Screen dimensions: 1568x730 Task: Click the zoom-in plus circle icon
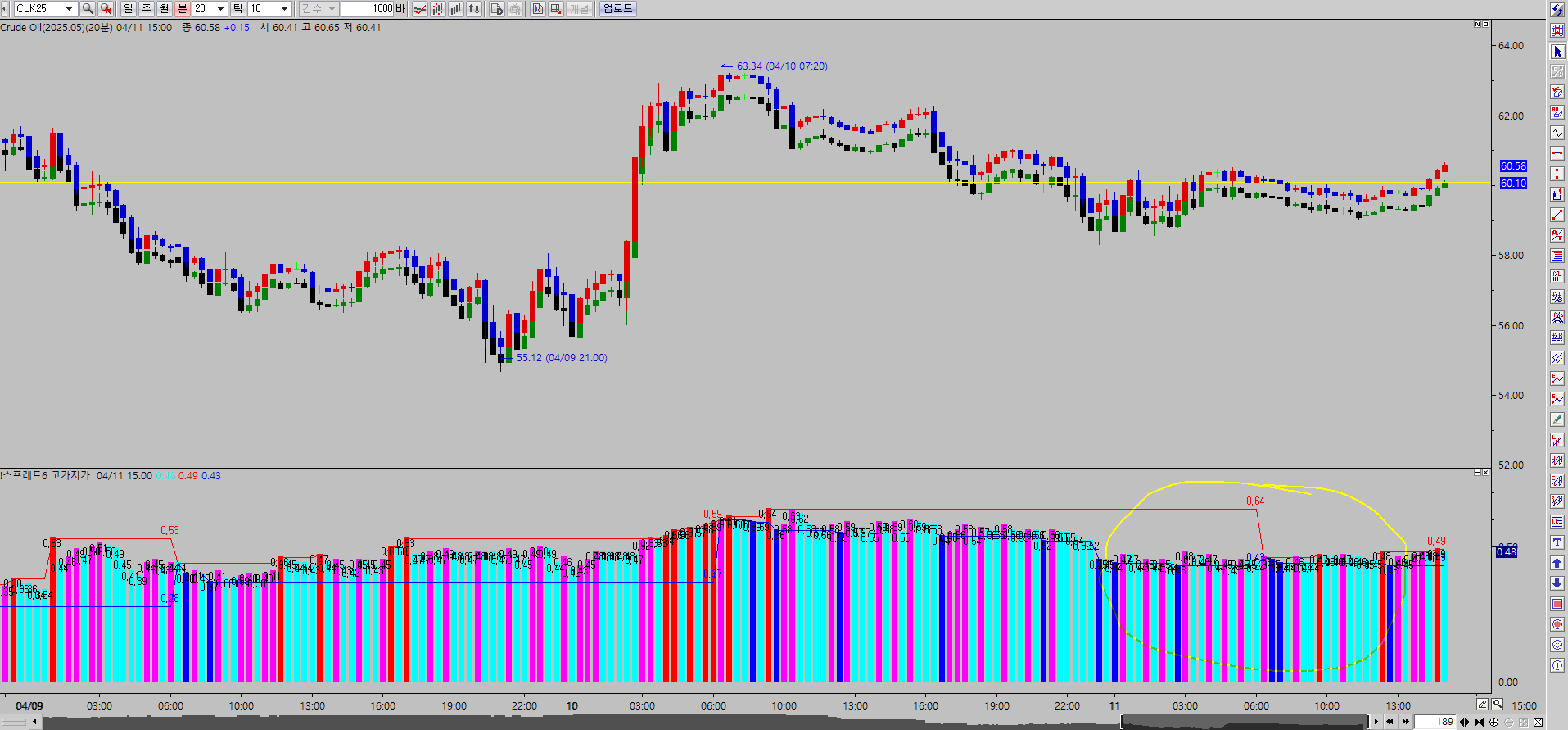pos(1493,722)
